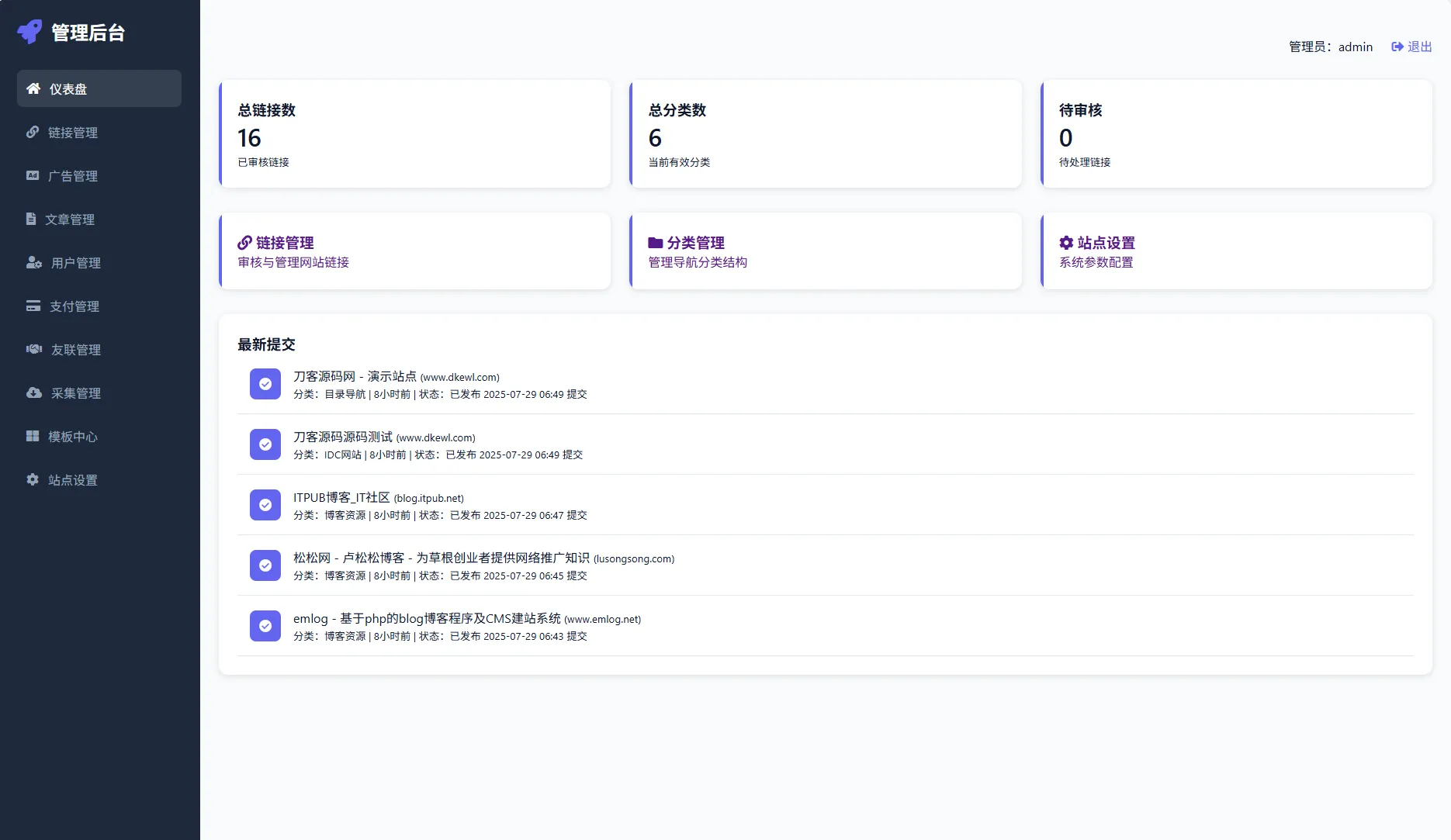The height and width of the screenshot is (840, 1451).
Task: Click the user icon beside 用户管理
Action: coord(34,262)
